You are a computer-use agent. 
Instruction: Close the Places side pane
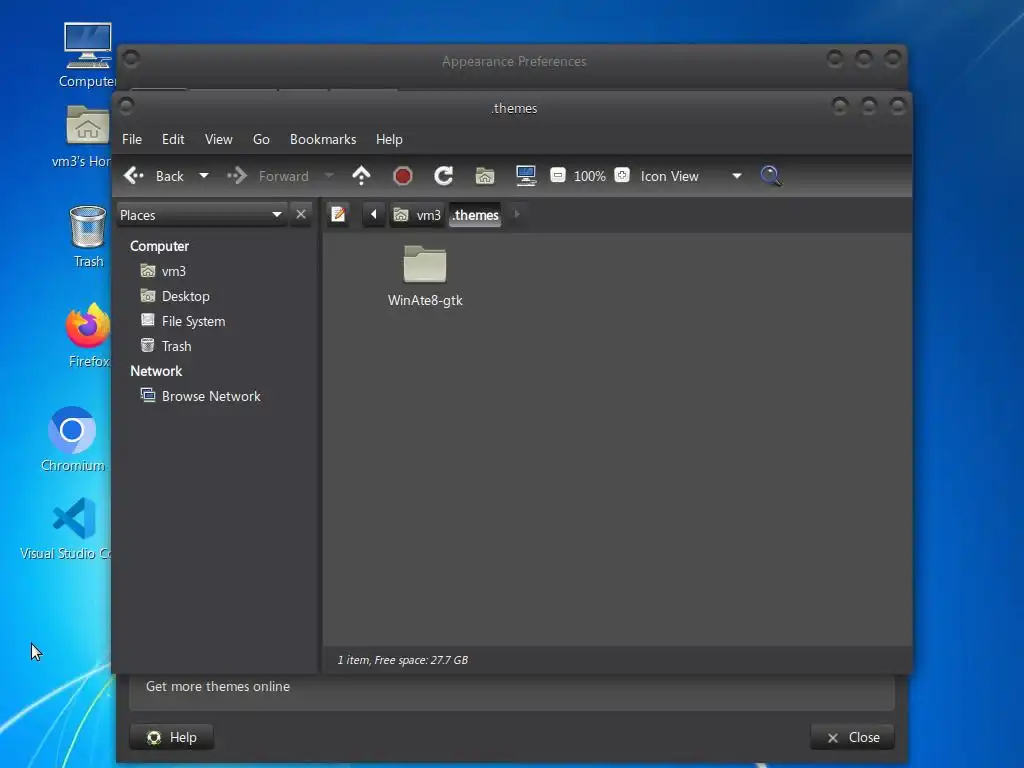click(301, 214)
